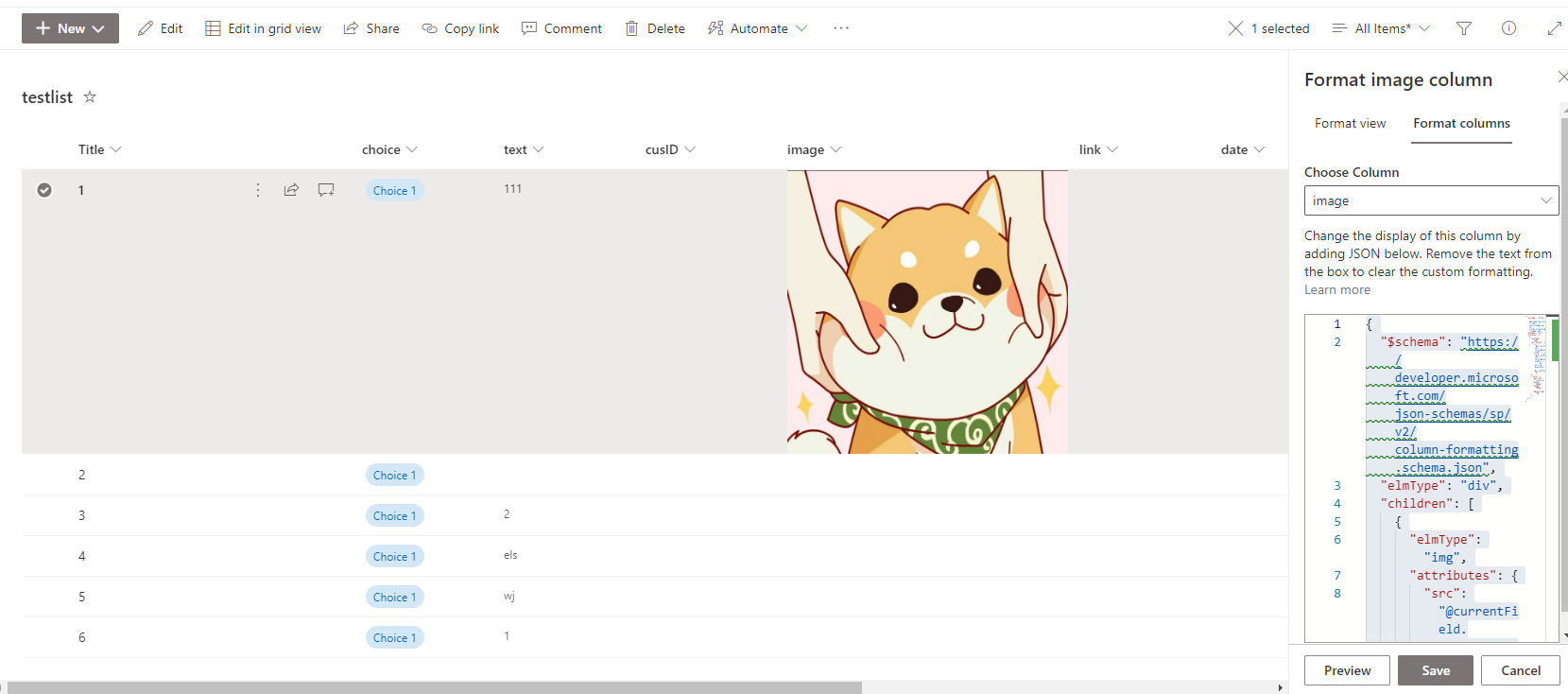Open image column header menu
The height and width of the screenshot is (694, 1568).
pos(814,149)
